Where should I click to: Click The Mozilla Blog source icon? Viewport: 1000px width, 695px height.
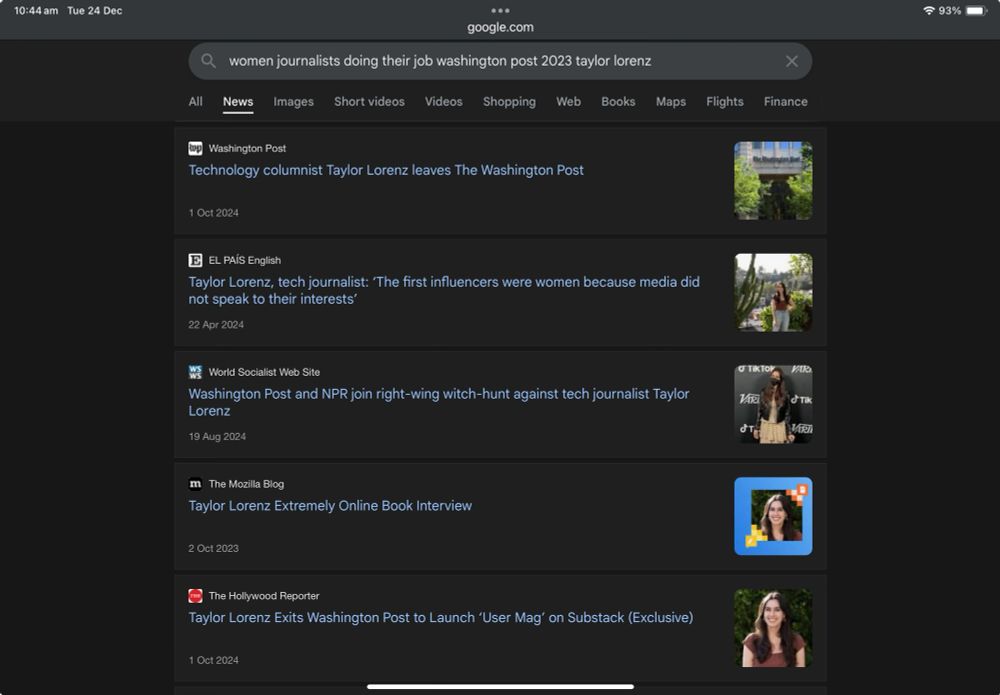pyautogui.click(x=195, y=483)
